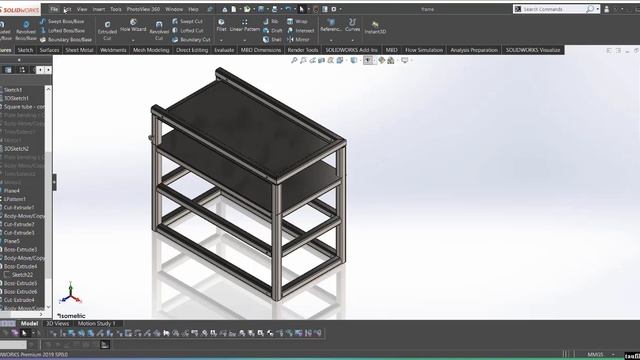Open the Search Commands dropdown arrow
Screen dimensions: 640x360
(598, 9)
